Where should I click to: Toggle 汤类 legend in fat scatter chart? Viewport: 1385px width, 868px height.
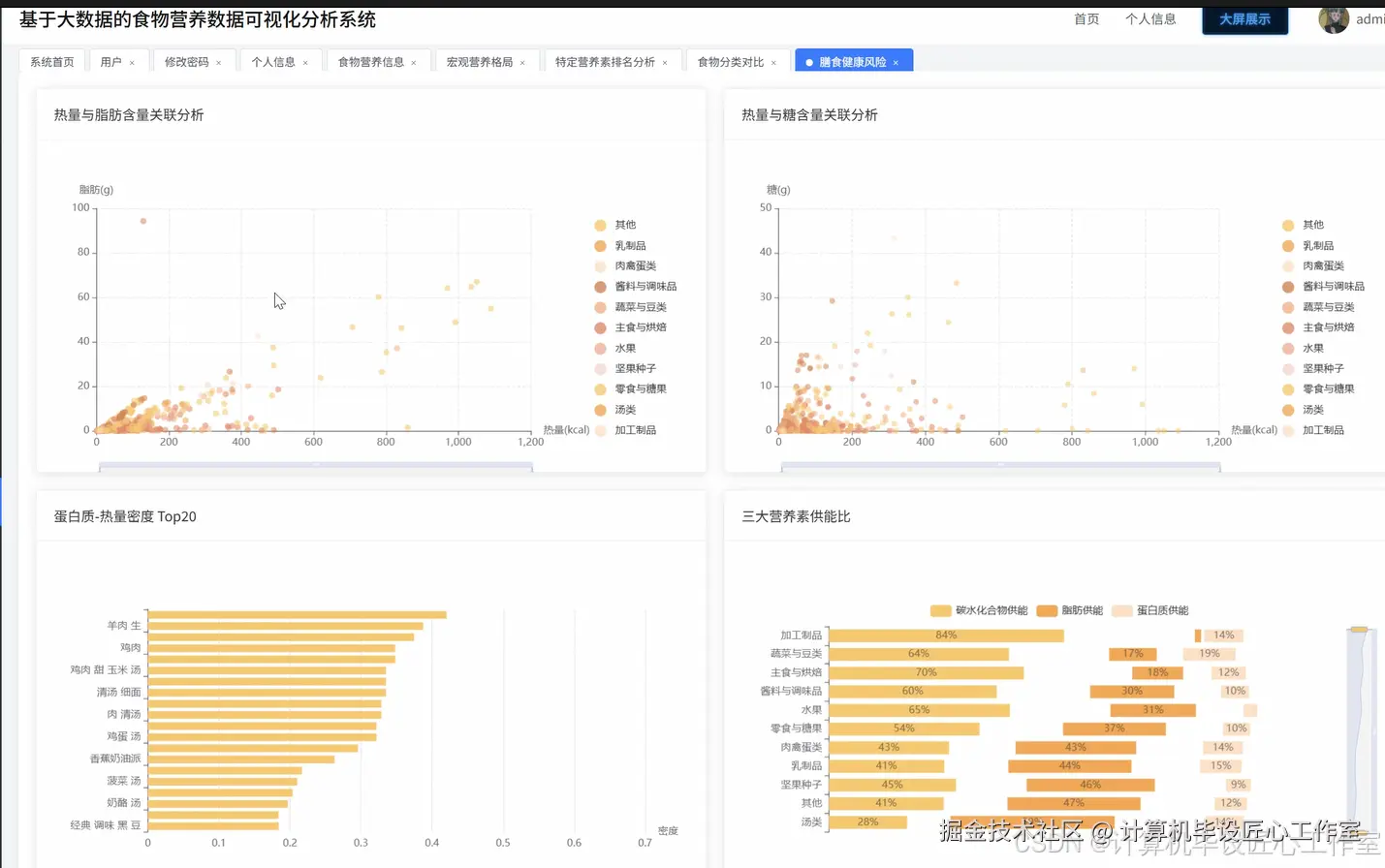point(614,410)
